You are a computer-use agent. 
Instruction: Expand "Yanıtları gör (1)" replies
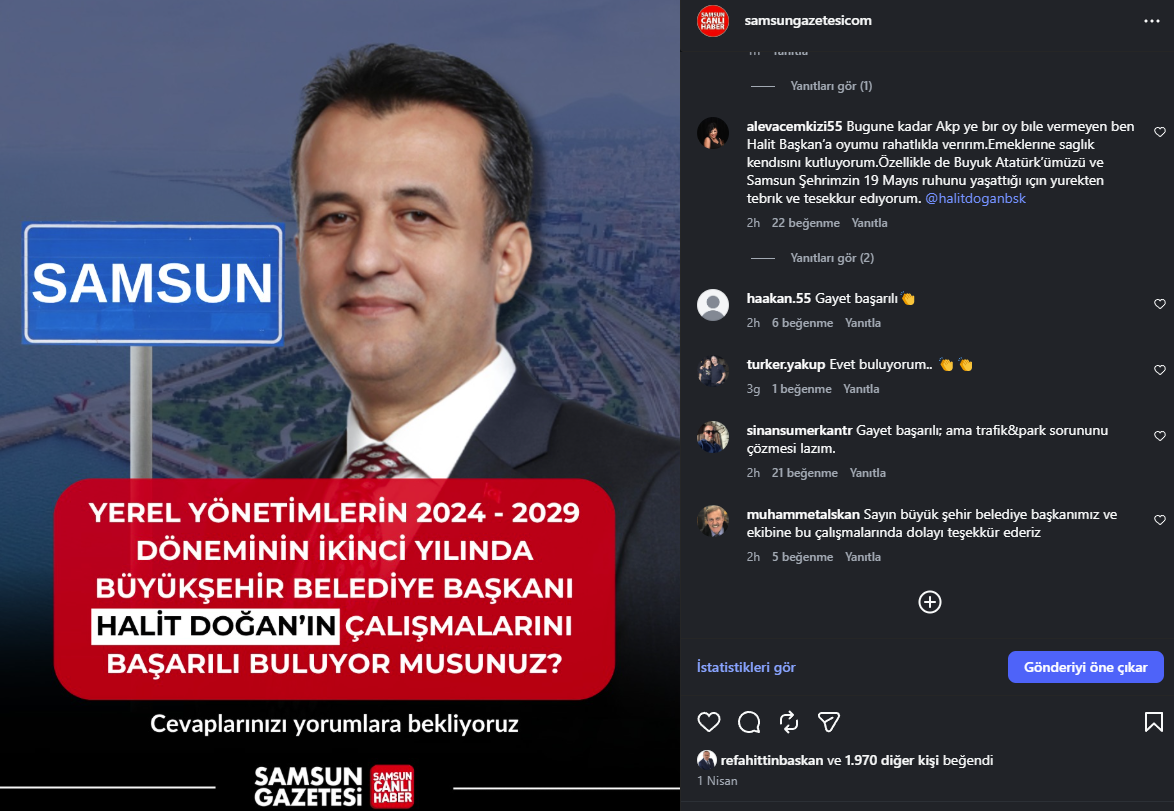coord(831,86)
